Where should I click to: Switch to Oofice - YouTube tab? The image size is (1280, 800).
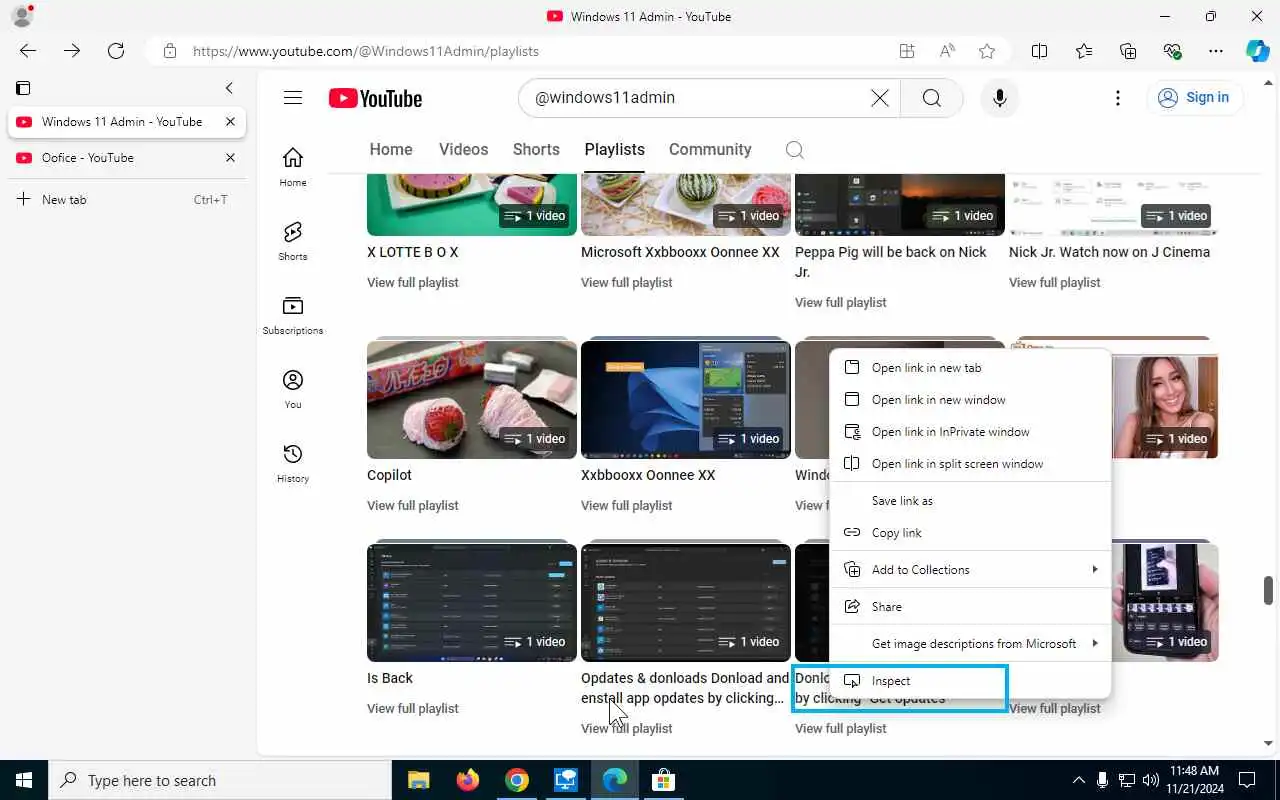pos(126,158)
